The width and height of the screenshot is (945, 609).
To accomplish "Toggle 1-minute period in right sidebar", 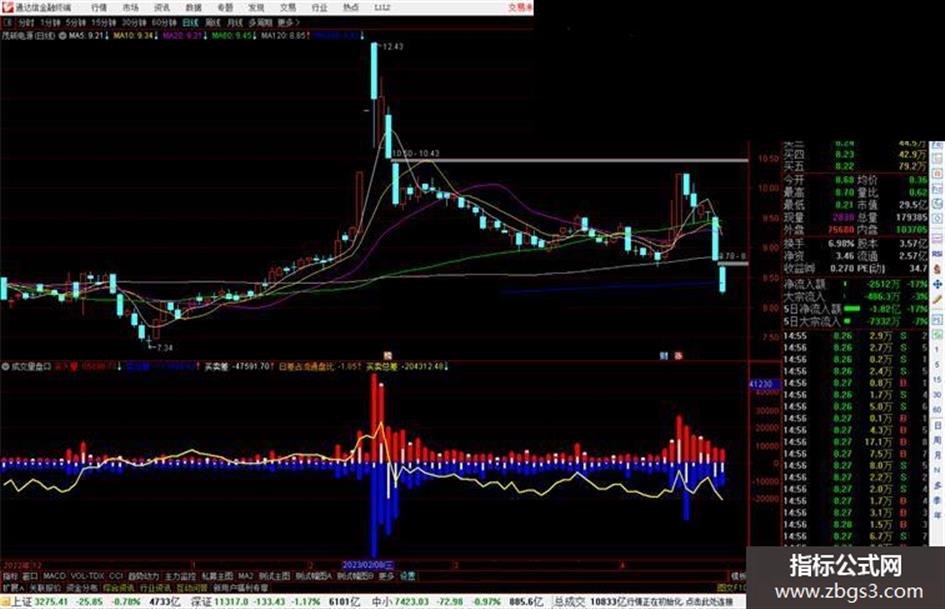I will coord(937,350).
